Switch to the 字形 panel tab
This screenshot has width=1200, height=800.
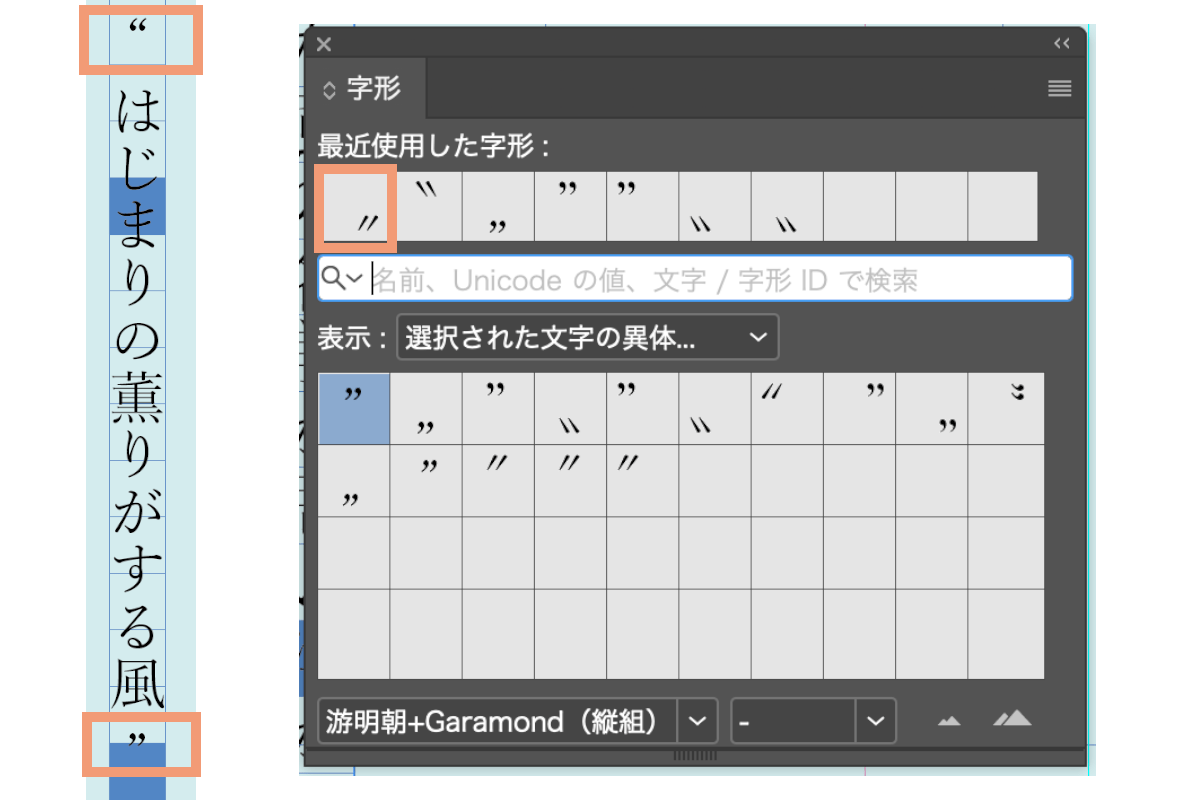tap(375, 88)
